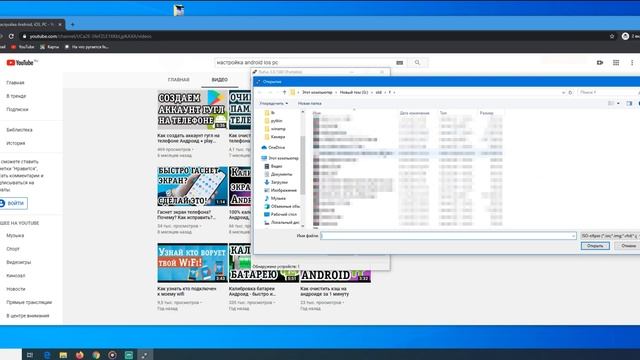Select the winamp folder in the navigation tree

[275, 129]
